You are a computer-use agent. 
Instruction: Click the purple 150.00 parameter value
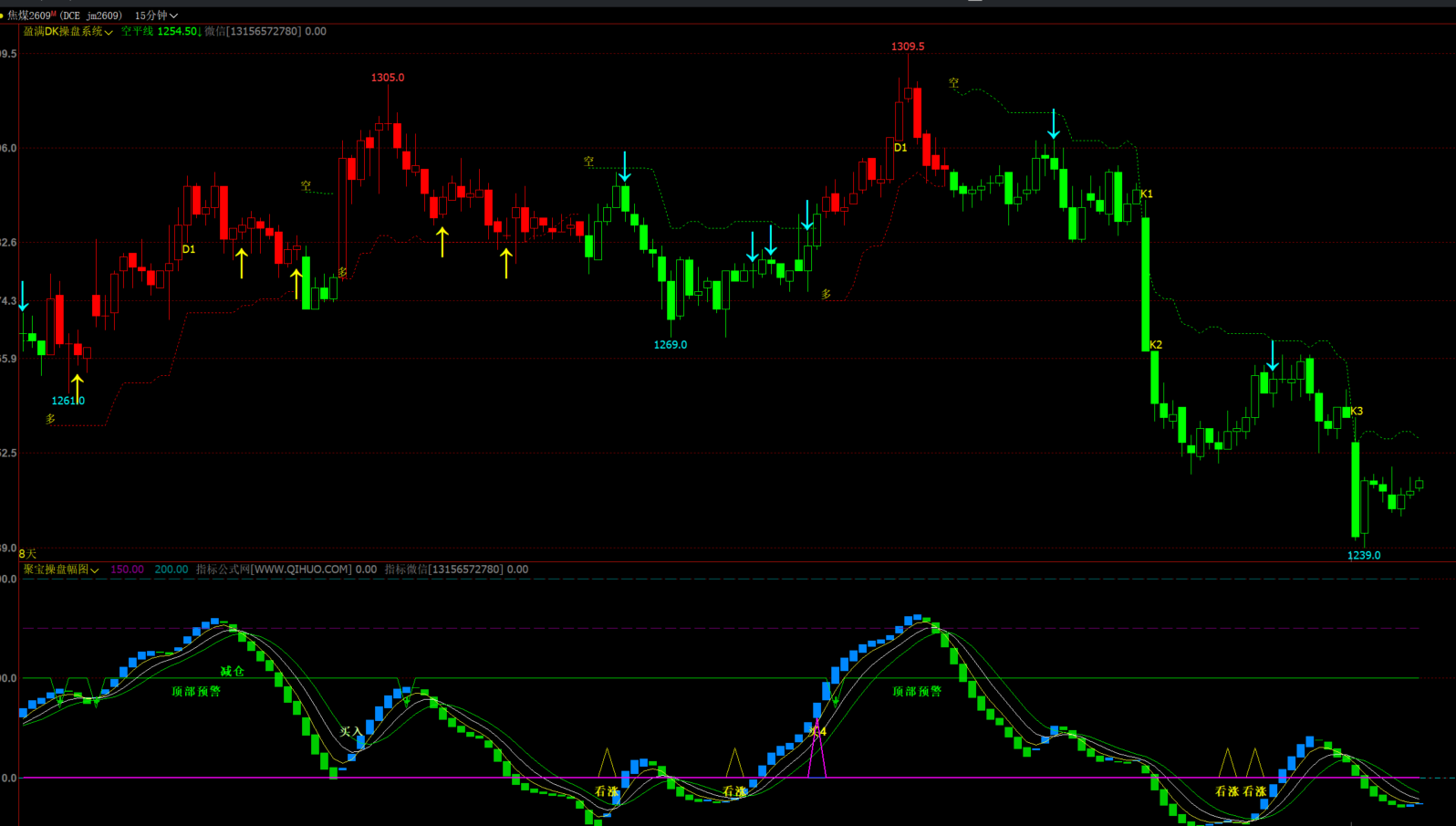click(x=127, y=570)
